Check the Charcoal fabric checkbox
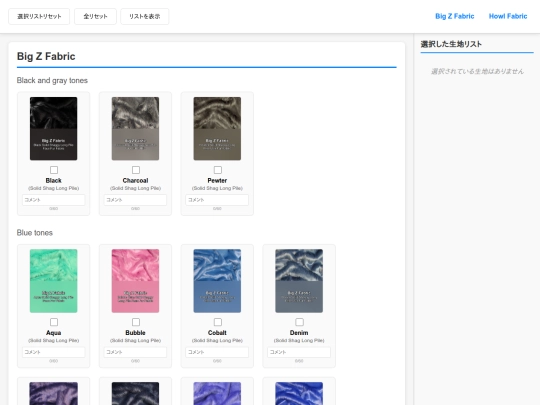Screen dimensions: 540x405 click(x=136, y=170)
